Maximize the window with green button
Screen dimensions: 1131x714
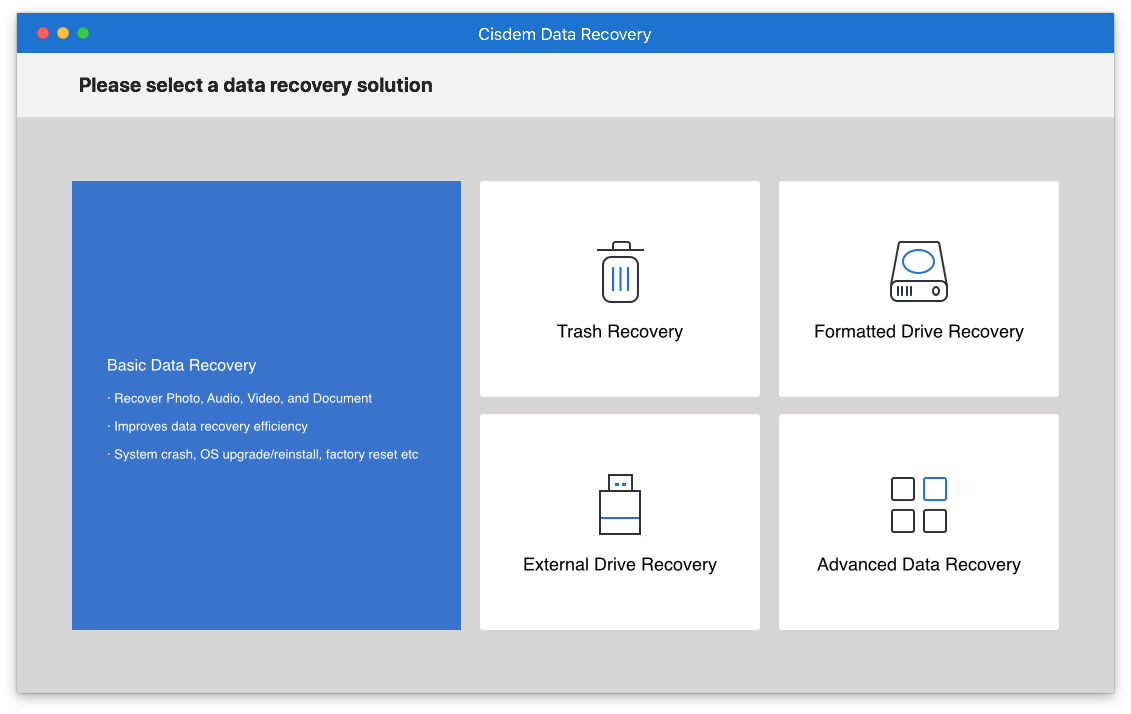[x=83, y=33]
